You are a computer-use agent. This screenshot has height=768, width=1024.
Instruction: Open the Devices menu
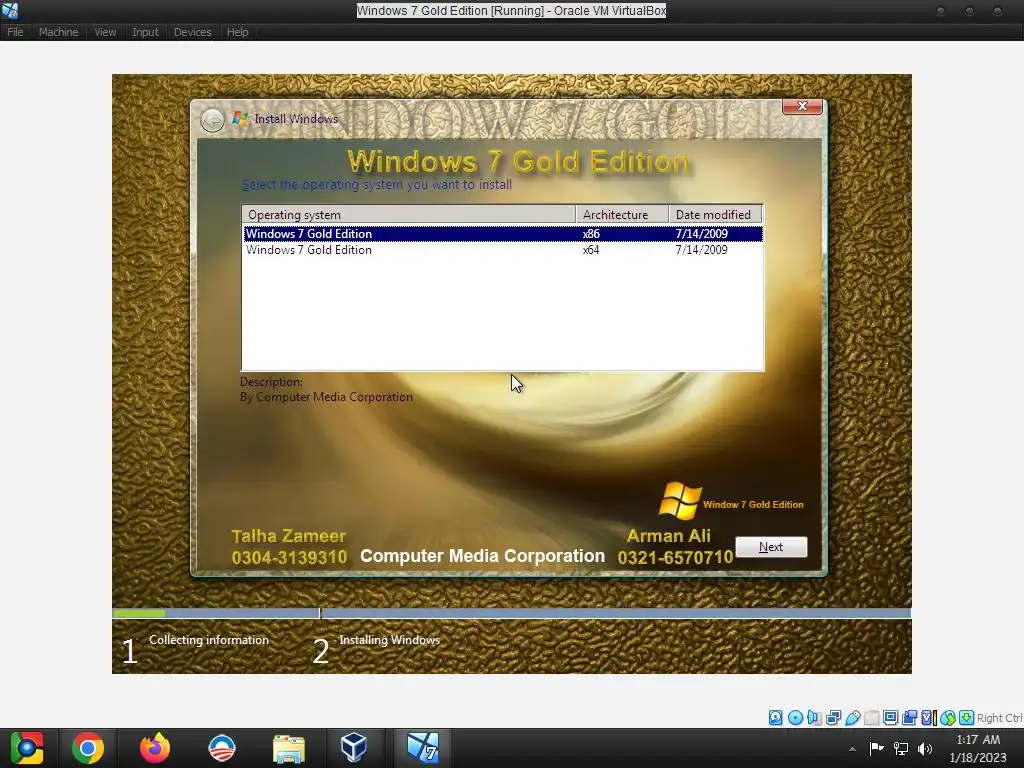(x=192, y=32)
